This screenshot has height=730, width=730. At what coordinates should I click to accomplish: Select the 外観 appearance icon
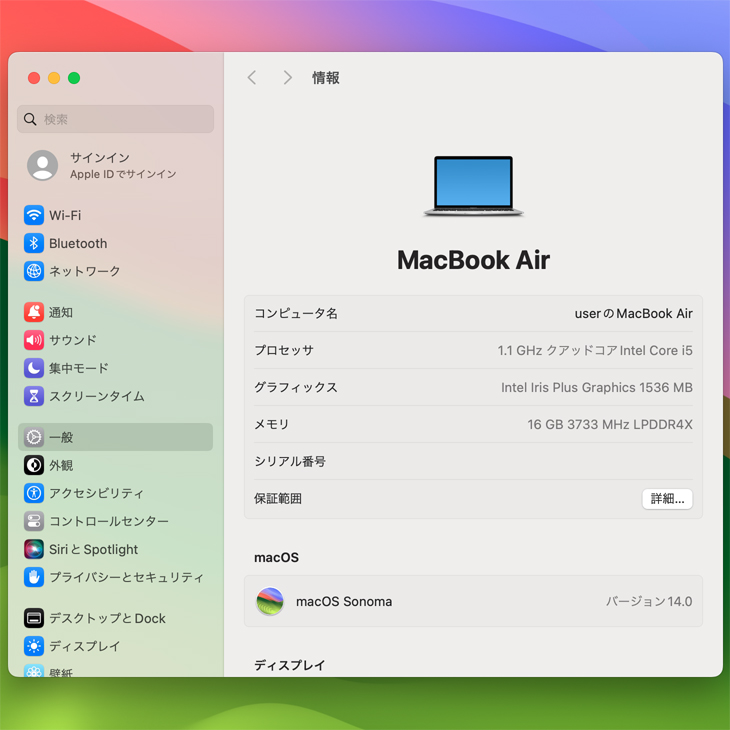click(34, 465)
